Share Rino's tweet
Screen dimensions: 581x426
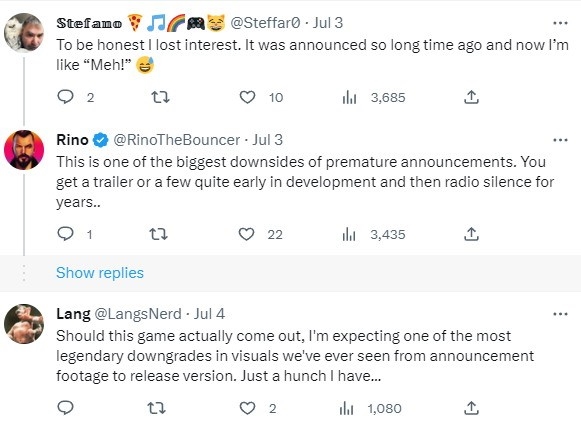click(471, 234)
